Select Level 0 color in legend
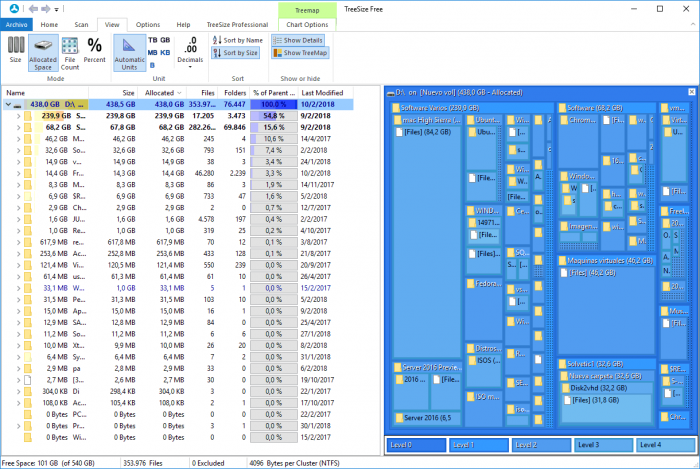 [x=416, y=445]
